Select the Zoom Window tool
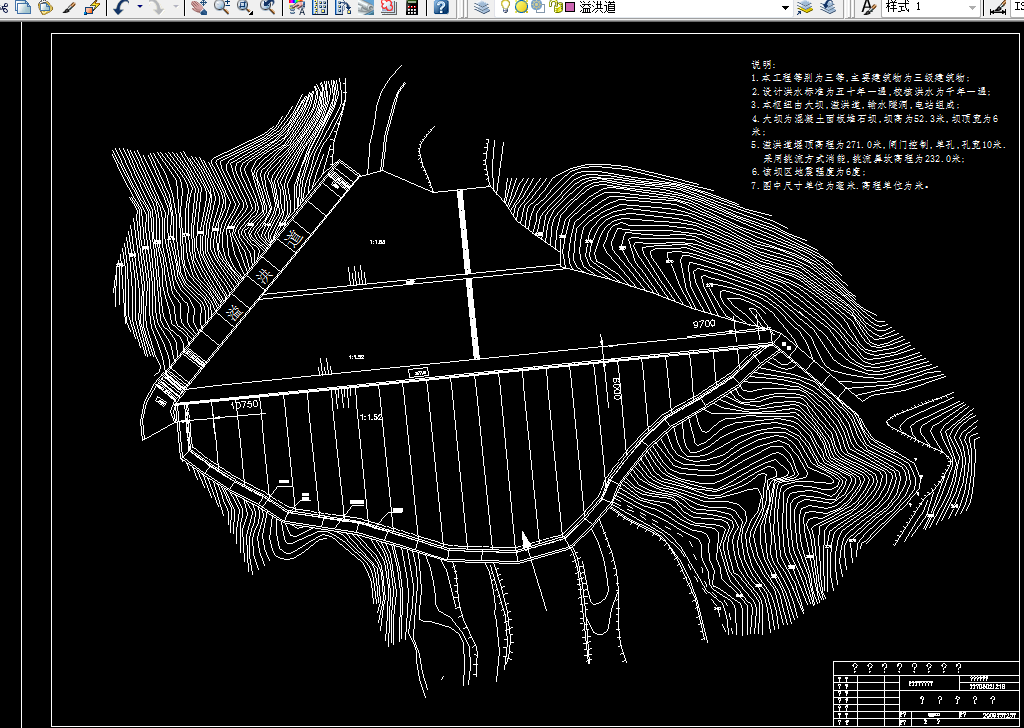Screen dimensions: 1024x728 (245, 7)
